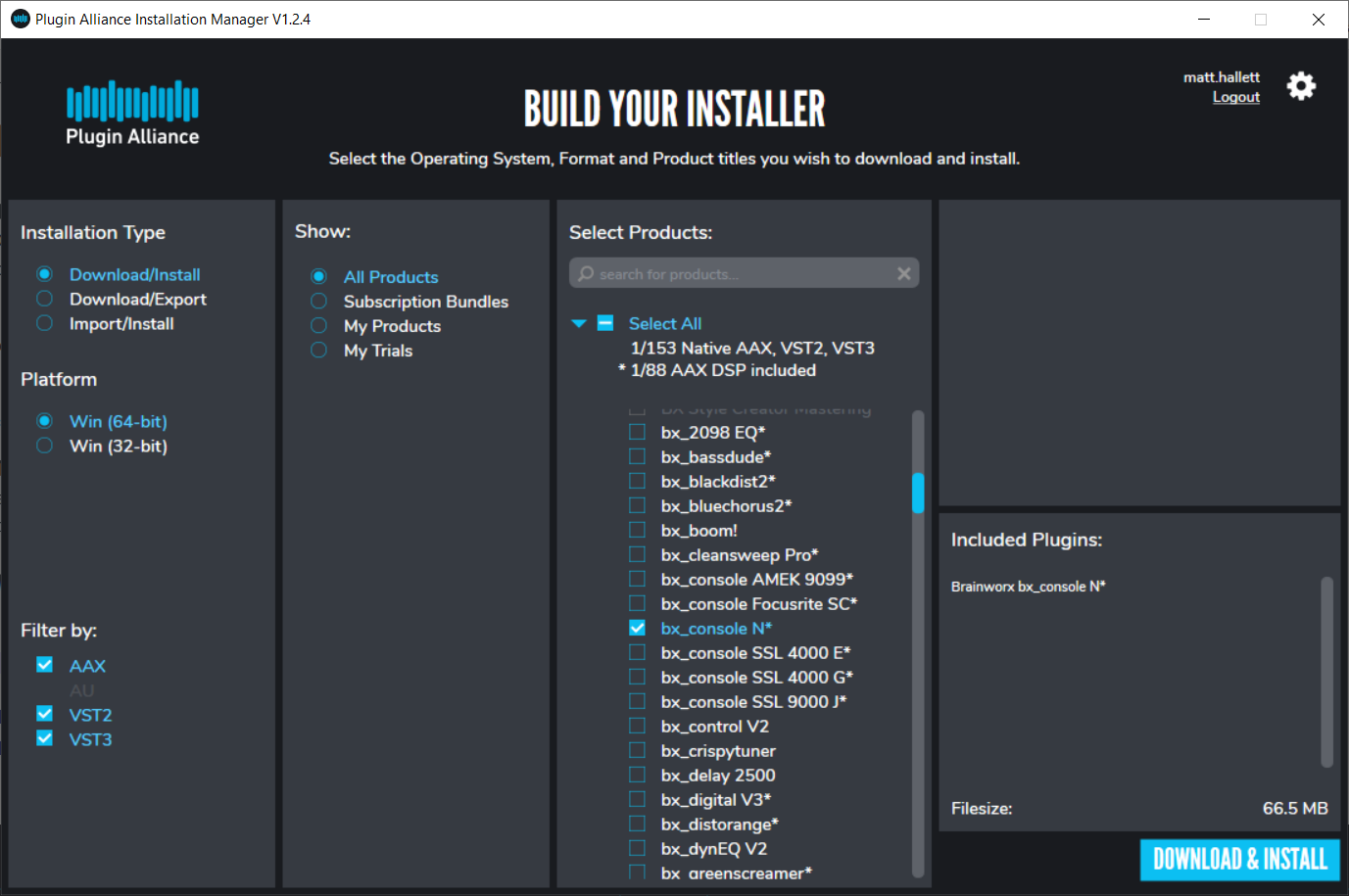Viewport: 1349px width, 896px height.
Task: Select the Download/Export installation type
Action: tap(44, 299)
